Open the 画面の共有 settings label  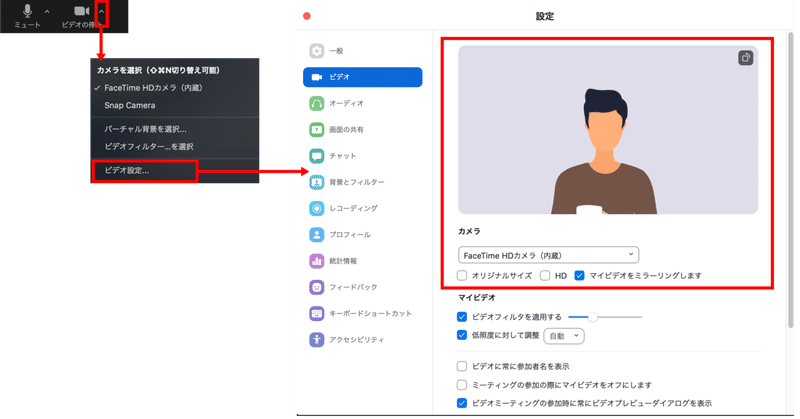coord(346,130)
